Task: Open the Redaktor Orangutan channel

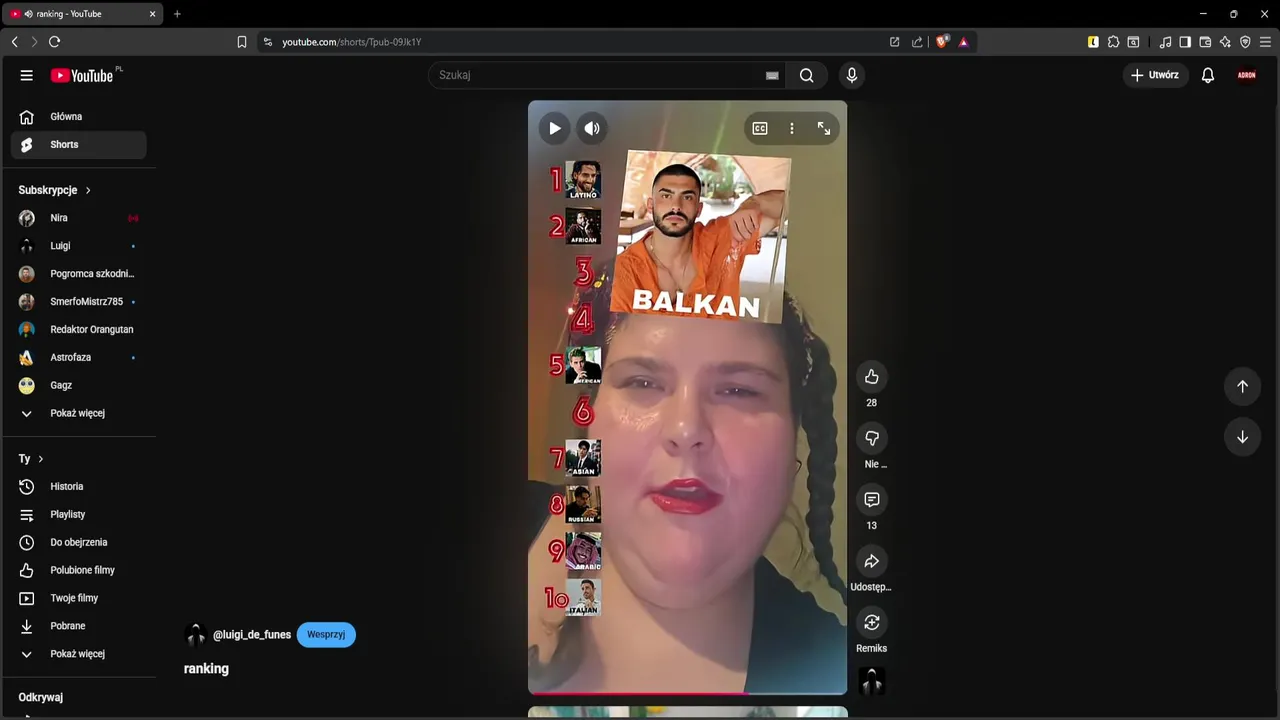Action: [79, 330]
